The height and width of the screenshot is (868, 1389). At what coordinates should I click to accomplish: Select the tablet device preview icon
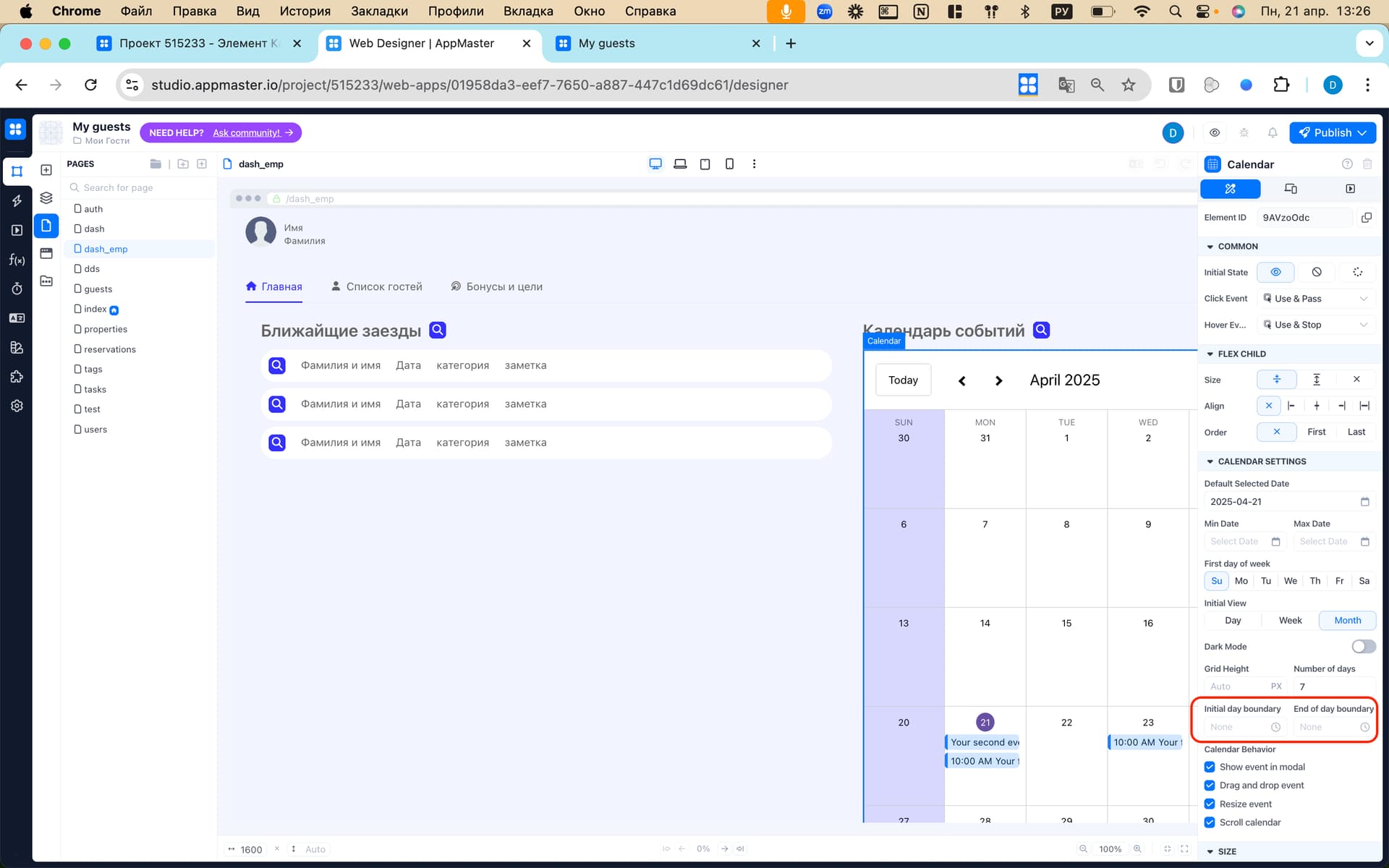coord(705,164)
